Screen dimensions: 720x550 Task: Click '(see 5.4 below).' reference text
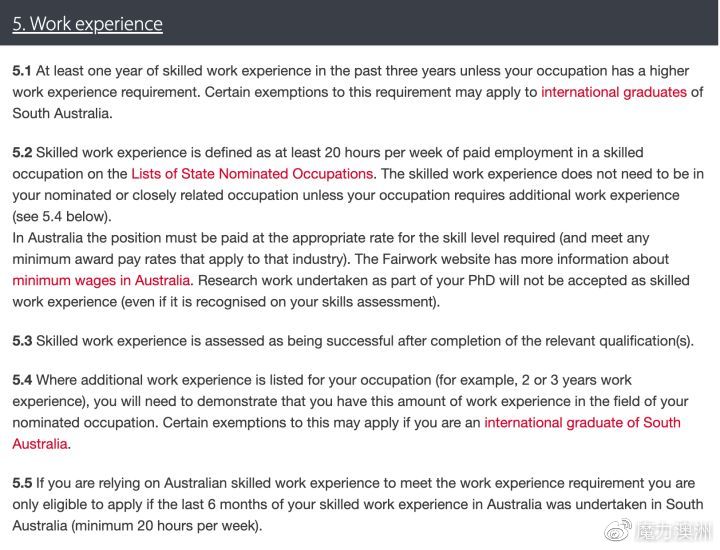point(62,216)
